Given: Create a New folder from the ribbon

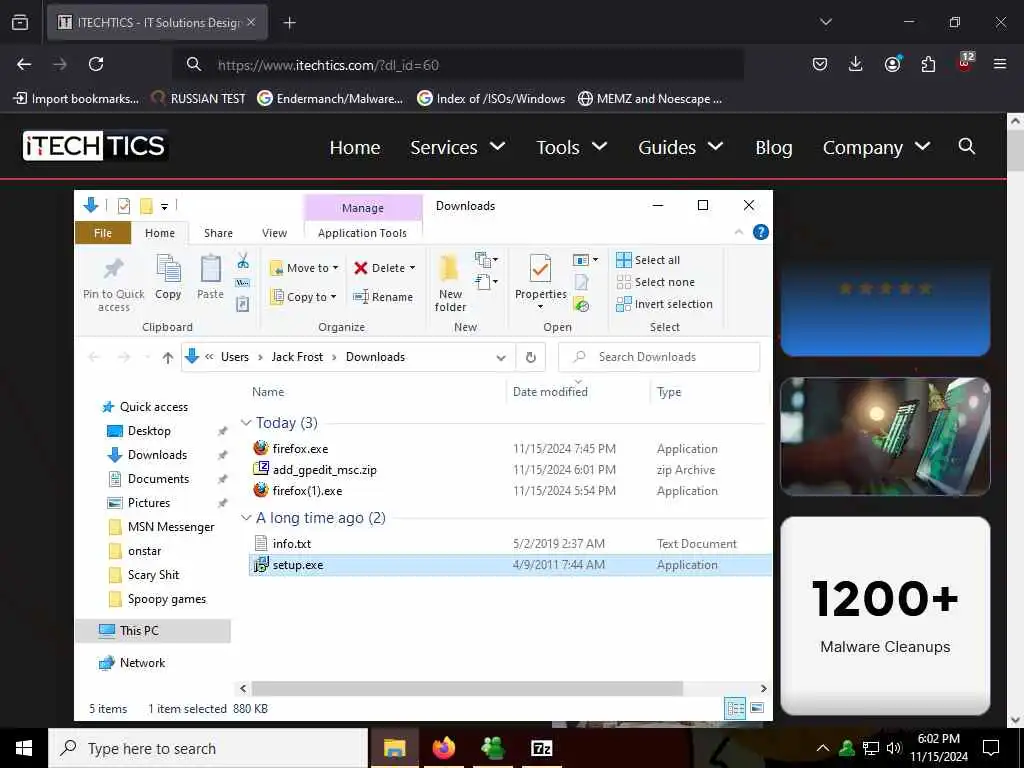Looking at the screenshot, I should coord(450,282).
